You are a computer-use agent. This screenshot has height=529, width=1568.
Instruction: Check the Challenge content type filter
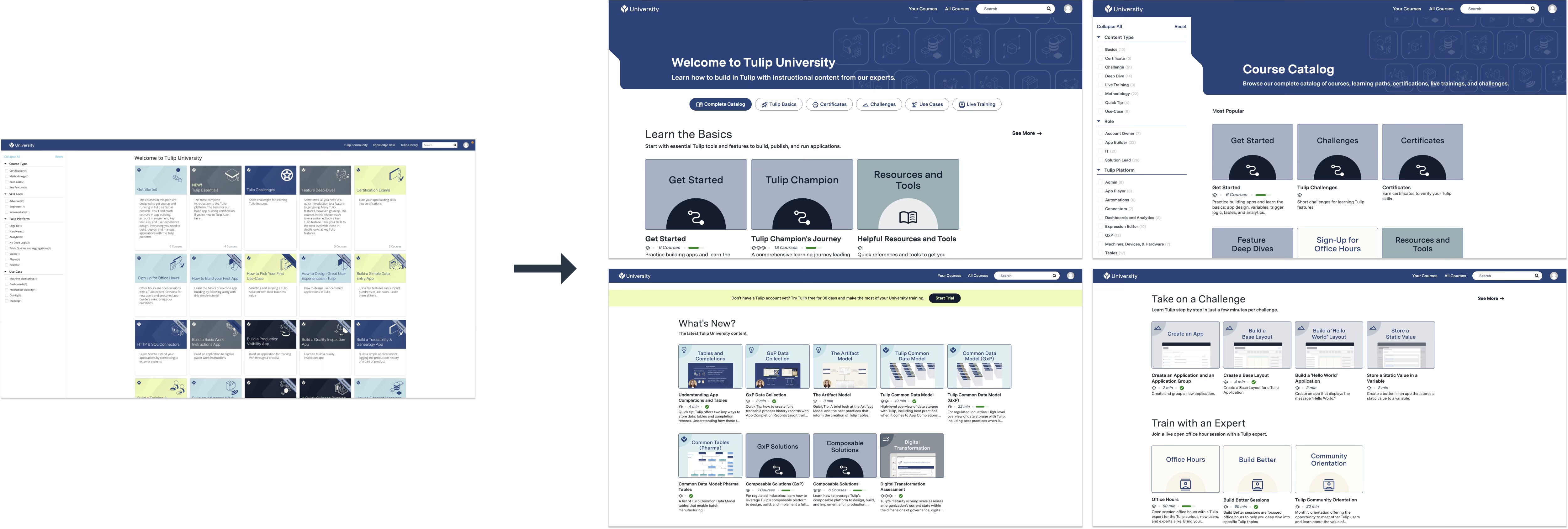pos(1101,67)
